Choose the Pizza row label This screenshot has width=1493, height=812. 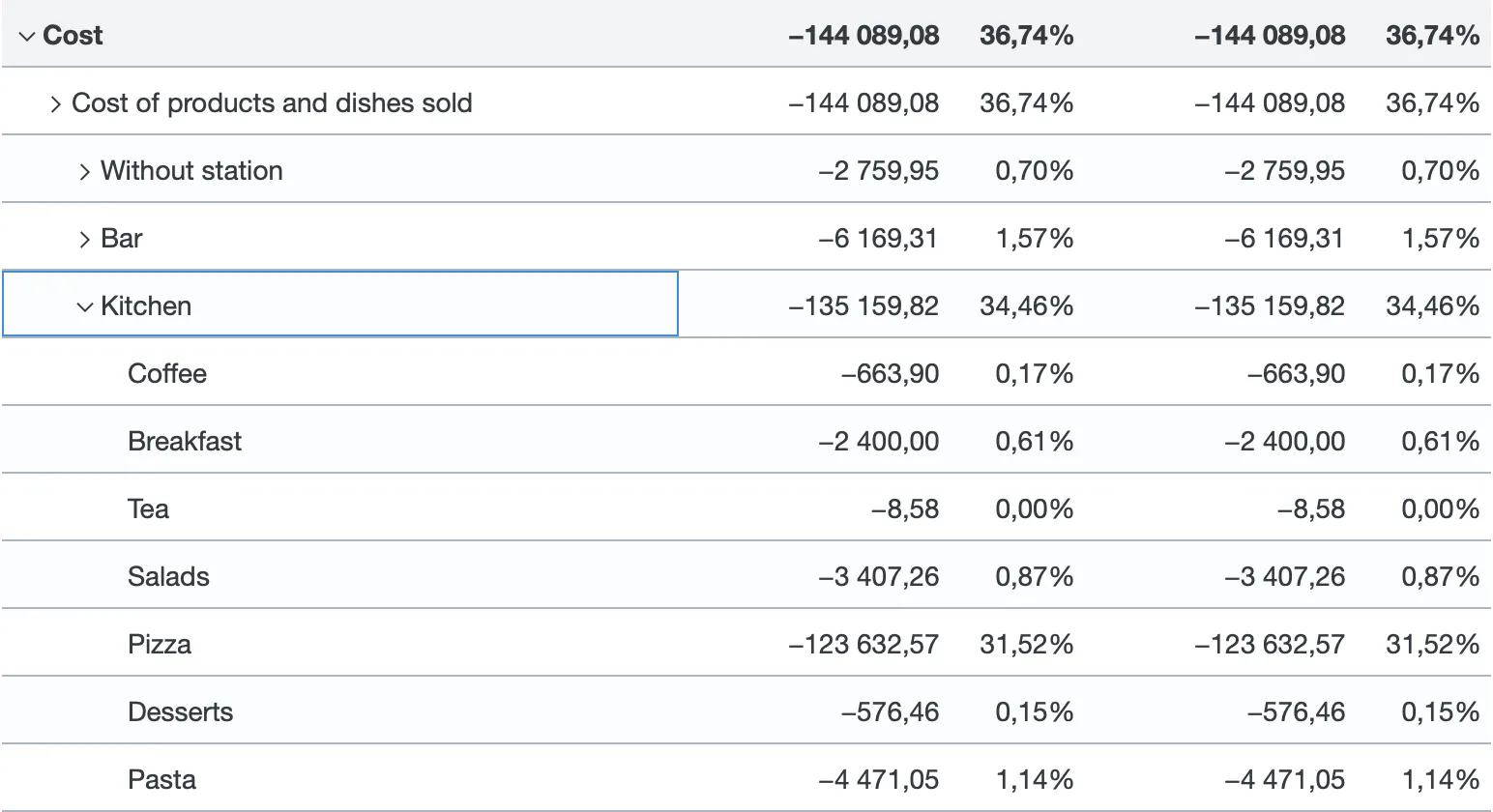pos(160,645)
